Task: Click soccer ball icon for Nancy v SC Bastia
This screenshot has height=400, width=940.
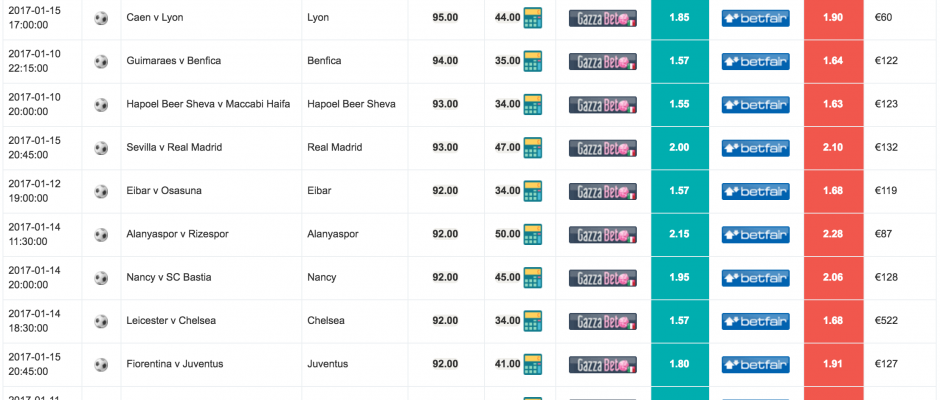Action: pos(101,278)
